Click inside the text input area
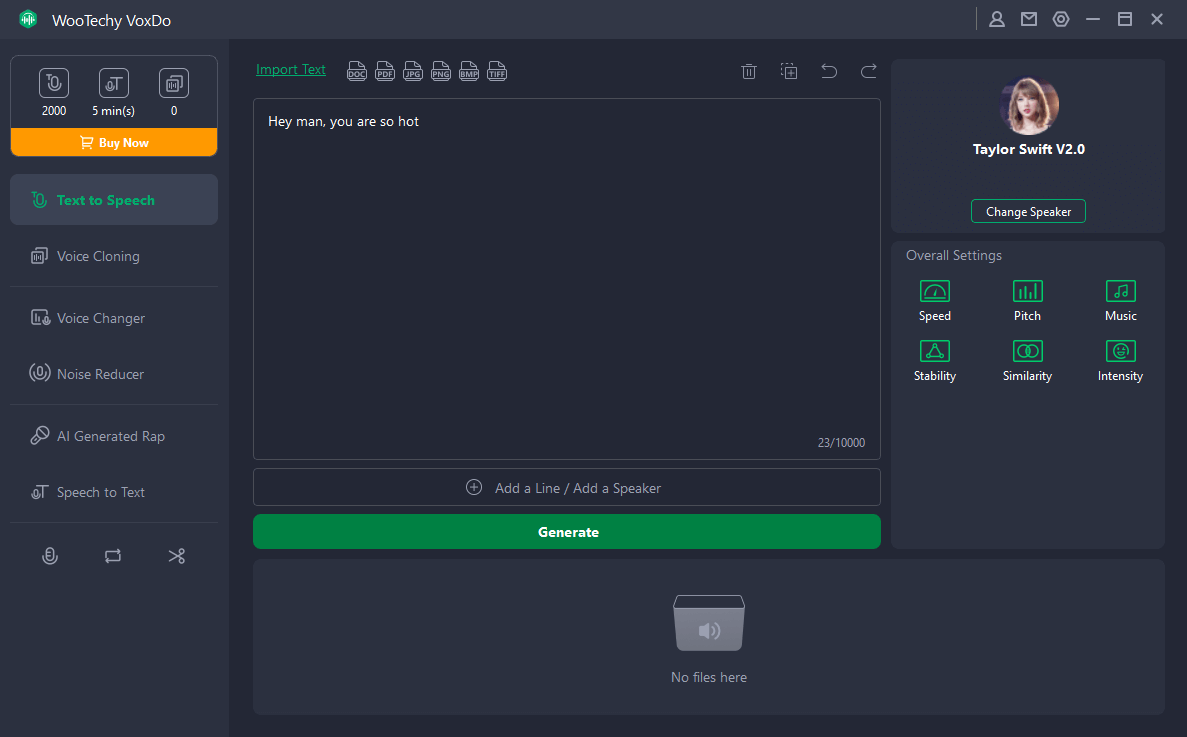Image resolution: width=1187 pixels, height=737 pixels. coord(566,280)
